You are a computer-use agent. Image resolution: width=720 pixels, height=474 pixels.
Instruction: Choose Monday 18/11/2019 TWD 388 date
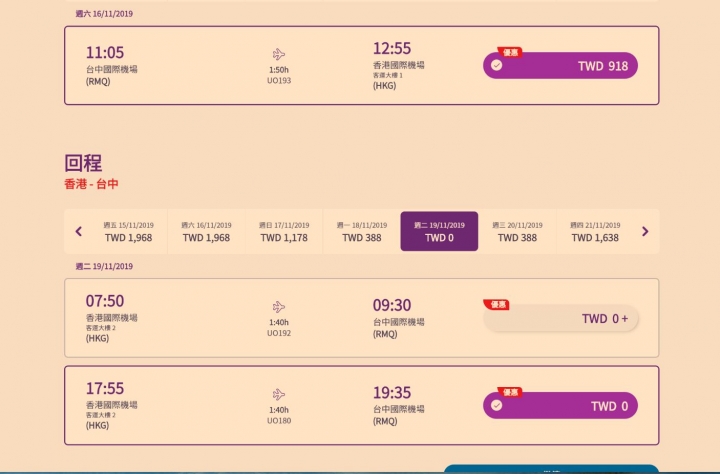pos(362,231)
